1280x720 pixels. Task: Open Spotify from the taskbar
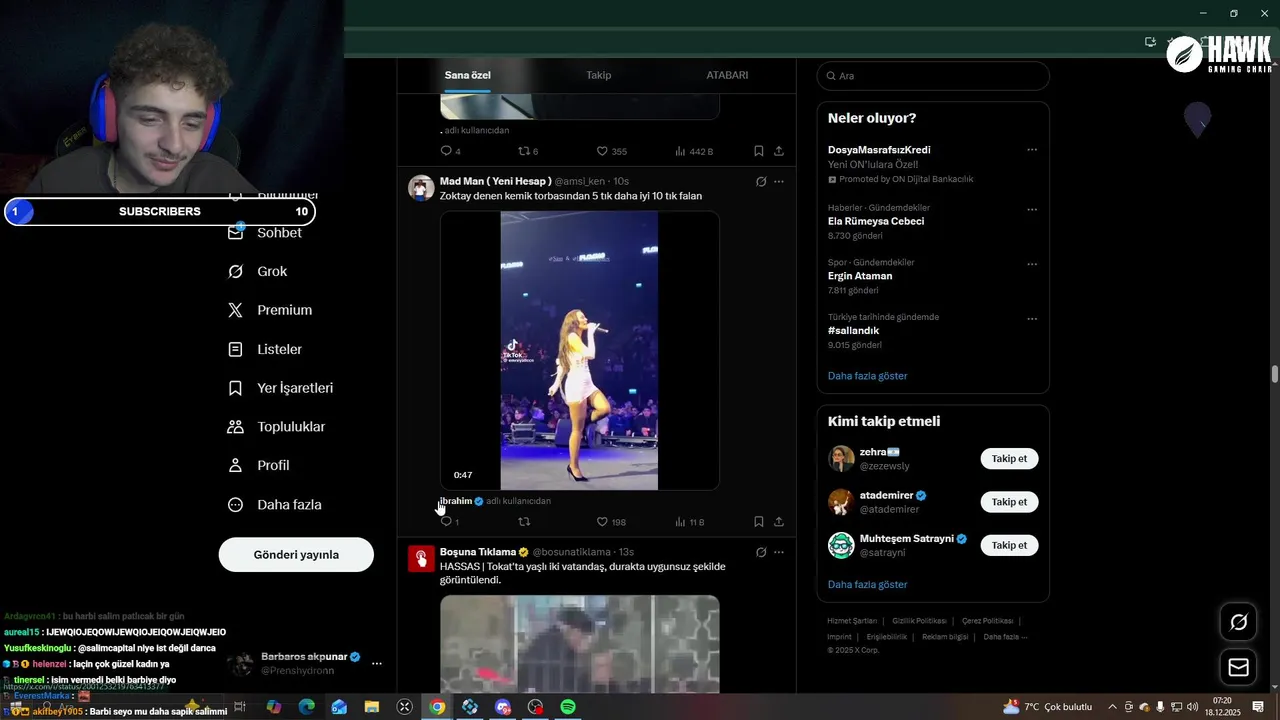[x=568, y=707]
